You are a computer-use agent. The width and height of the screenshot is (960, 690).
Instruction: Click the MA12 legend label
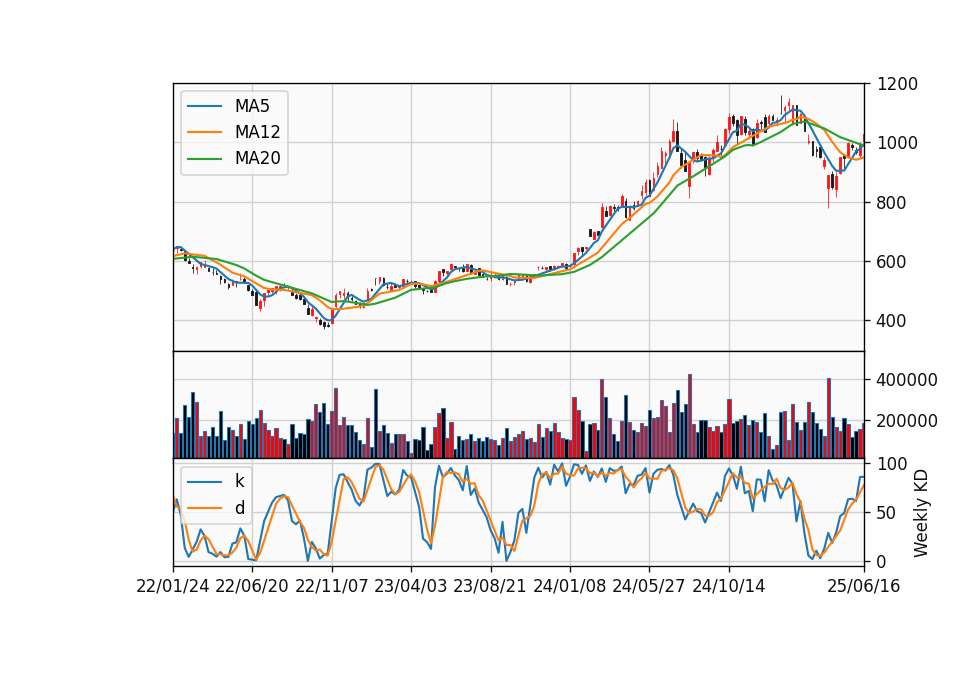coord(257,132)
